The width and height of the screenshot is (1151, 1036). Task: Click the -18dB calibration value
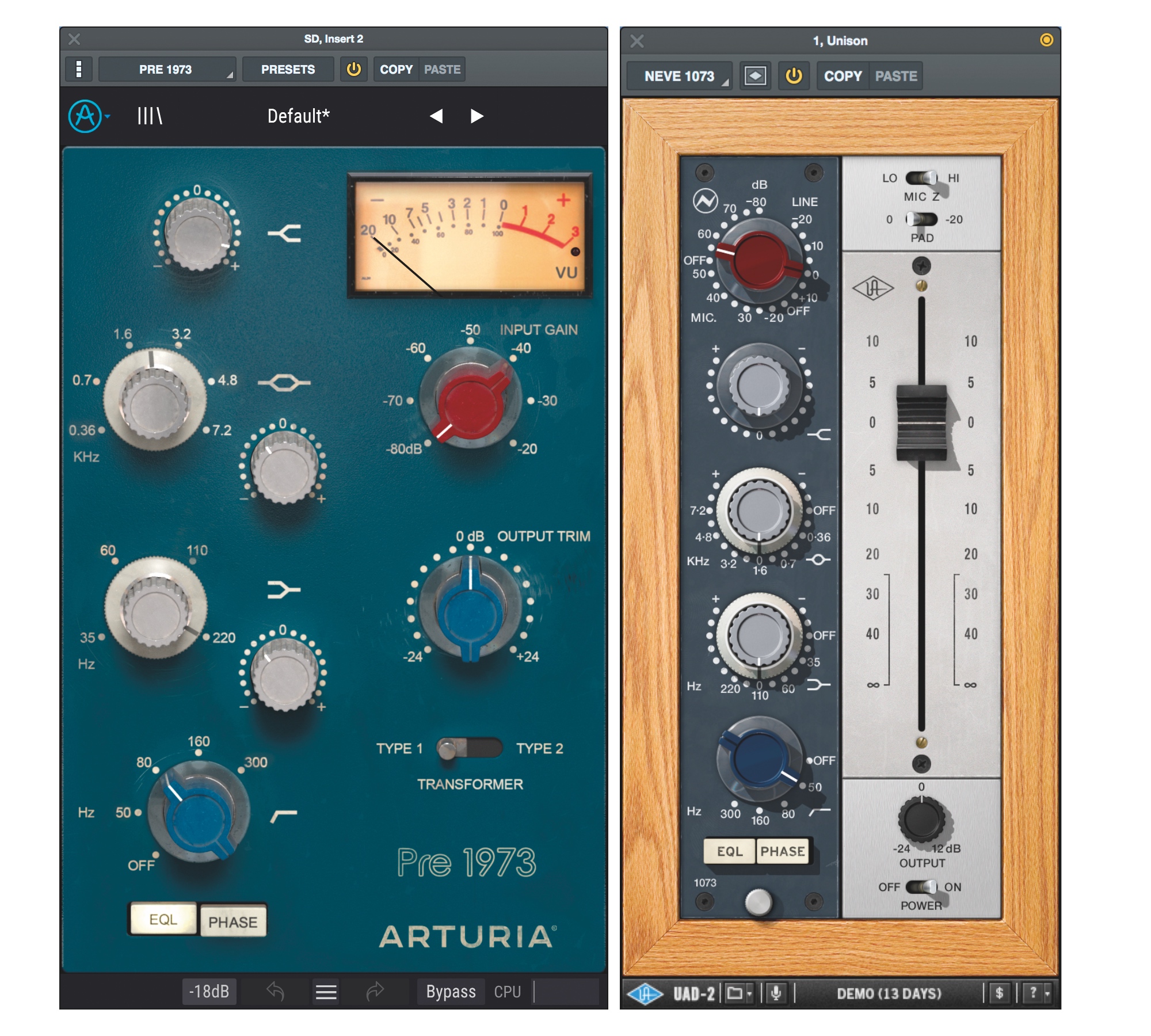209,991
